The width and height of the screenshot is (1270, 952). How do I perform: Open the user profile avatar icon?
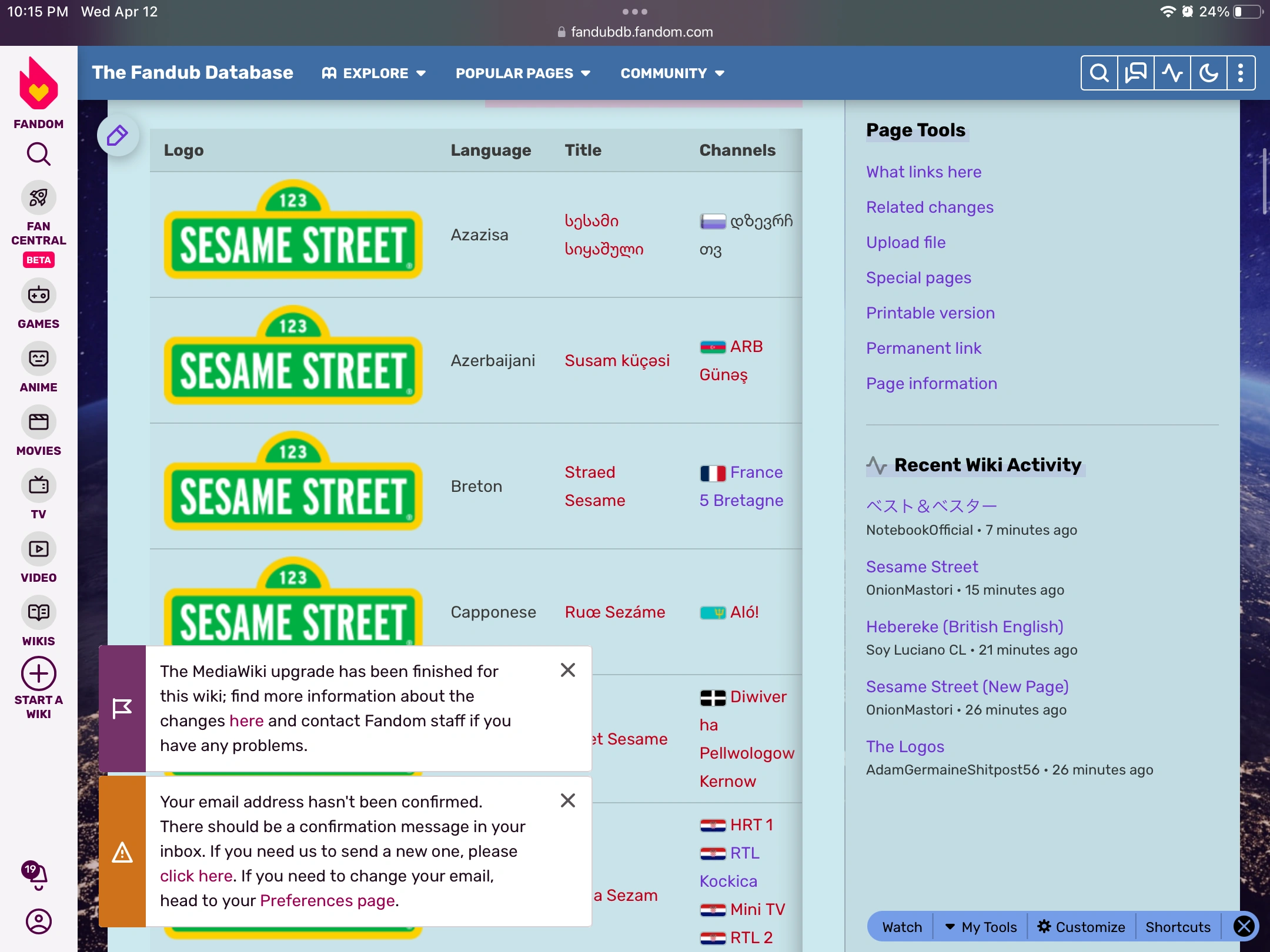click(x=38, y=921)
